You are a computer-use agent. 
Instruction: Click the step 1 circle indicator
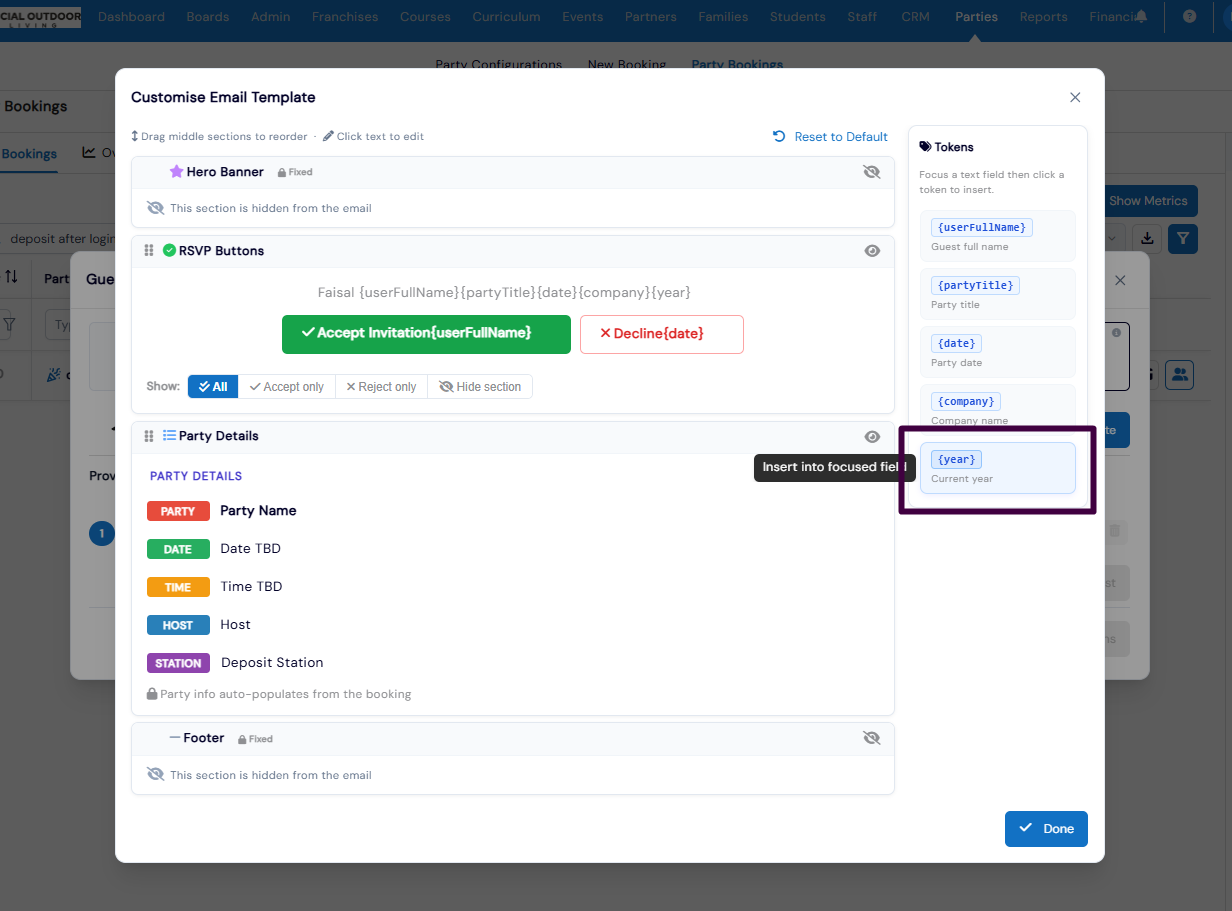(102, 534)
